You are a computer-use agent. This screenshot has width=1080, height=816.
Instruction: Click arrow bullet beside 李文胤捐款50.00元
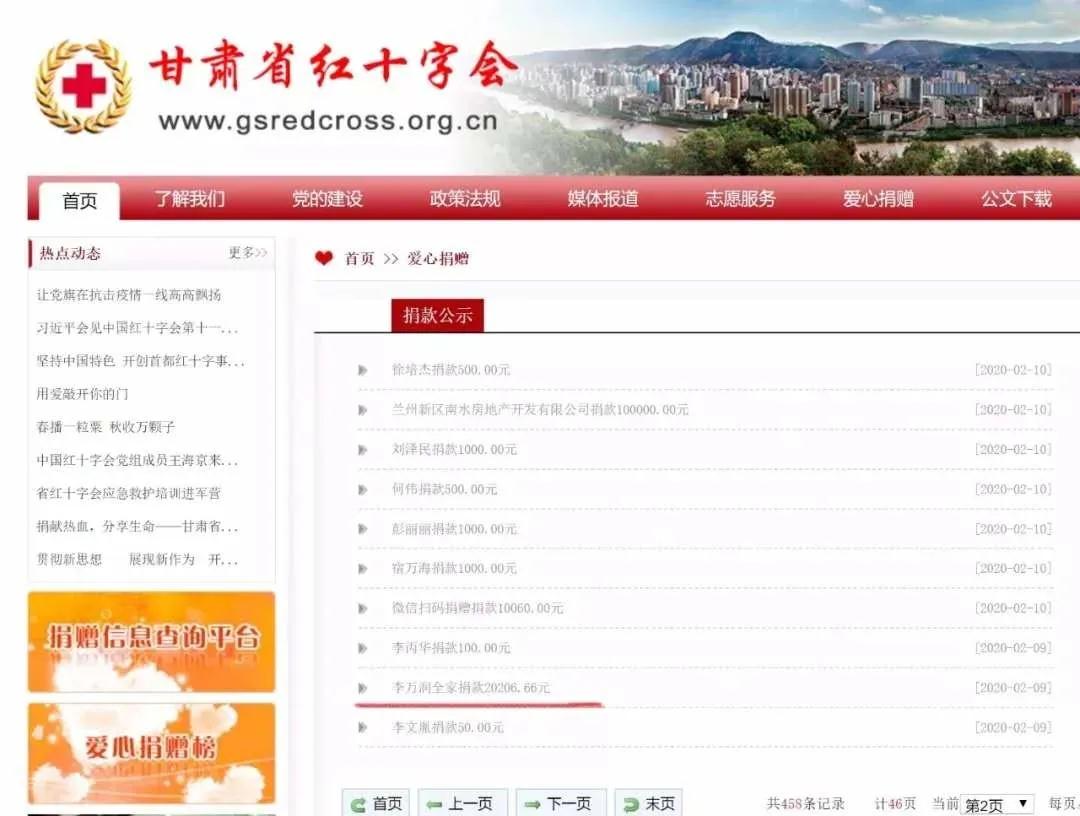point(363,728)
